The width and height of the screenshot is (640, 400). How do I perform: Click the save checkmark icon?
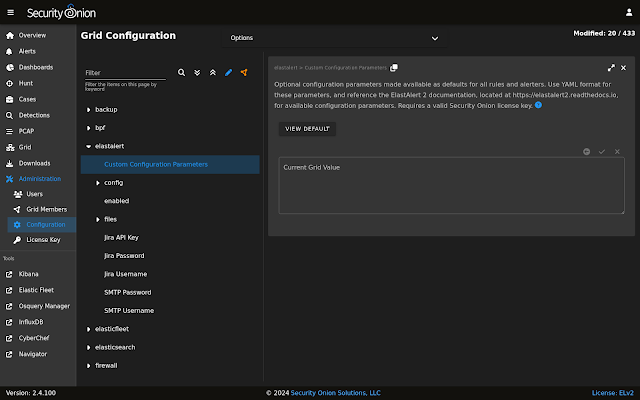(602, 152)
